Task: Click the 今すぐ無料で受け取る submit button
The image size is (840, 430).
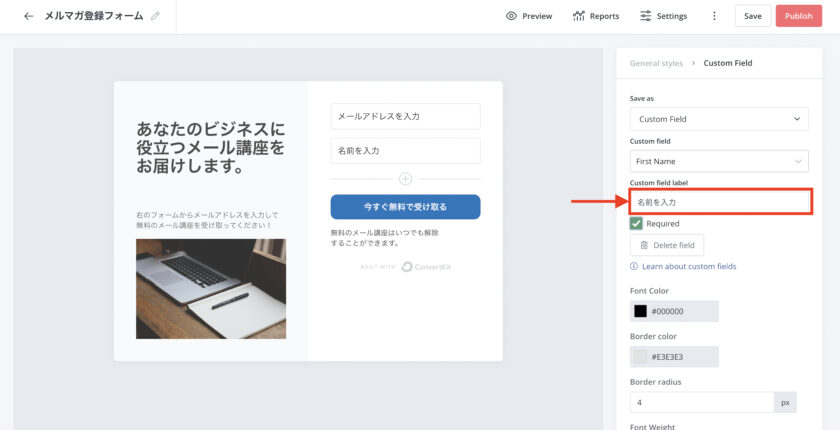Action: coord(406,207)
